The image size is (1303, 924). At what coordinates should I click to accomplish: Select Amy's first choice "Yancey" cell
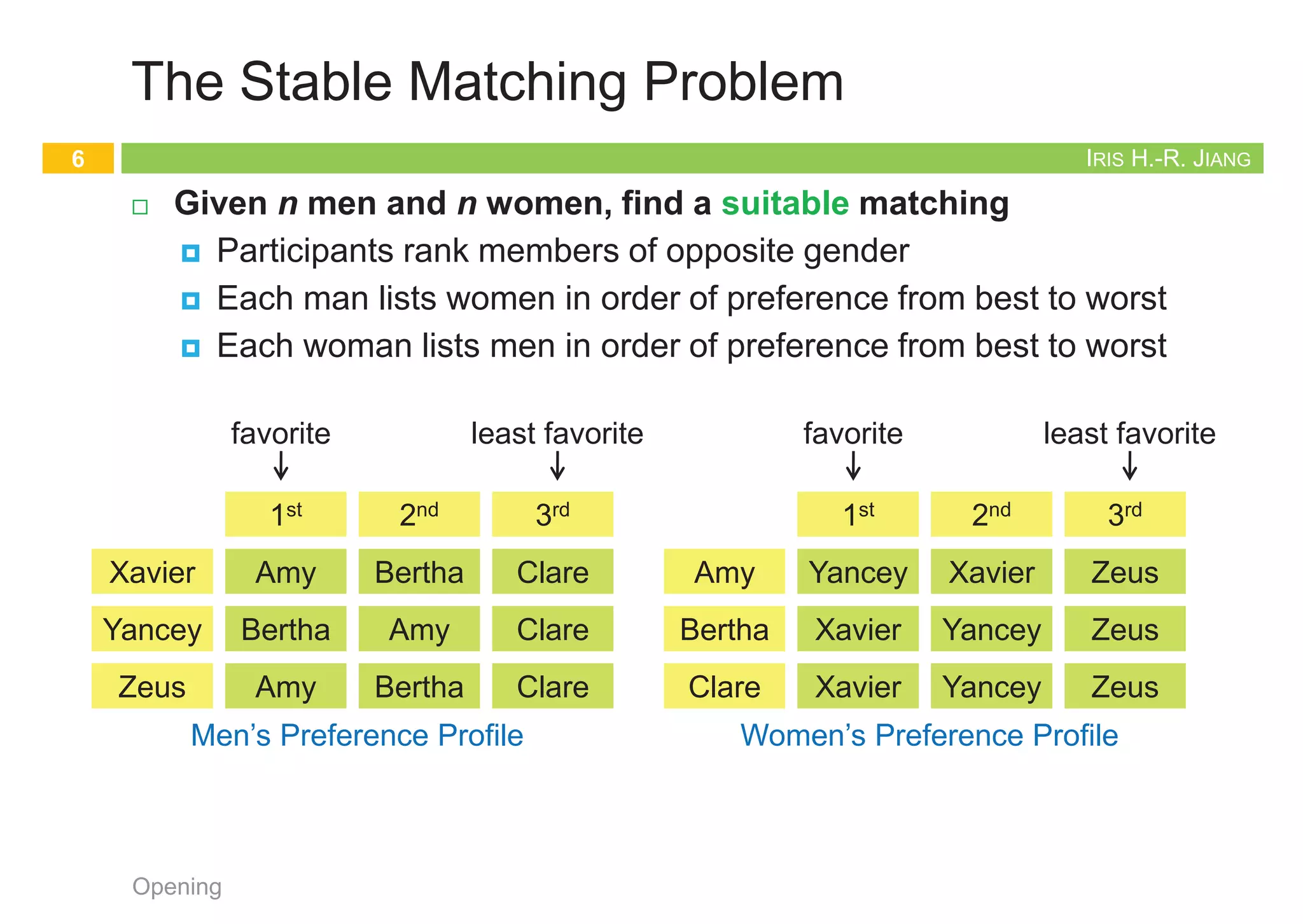858,571
